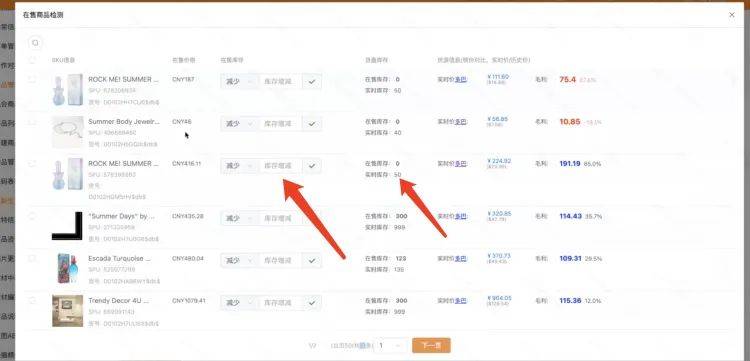Click checkmark button in Escada Turquoise row
Screen dimensions: 750x361
[x=312, y=261]
